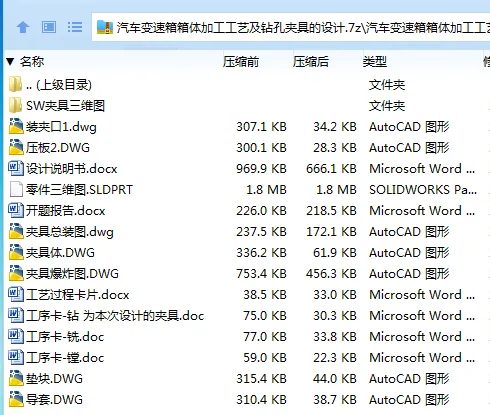Sort by the 类型 column header
This screenshot has width=490, height=415.
pyautogui.click(x=375, y=62)
